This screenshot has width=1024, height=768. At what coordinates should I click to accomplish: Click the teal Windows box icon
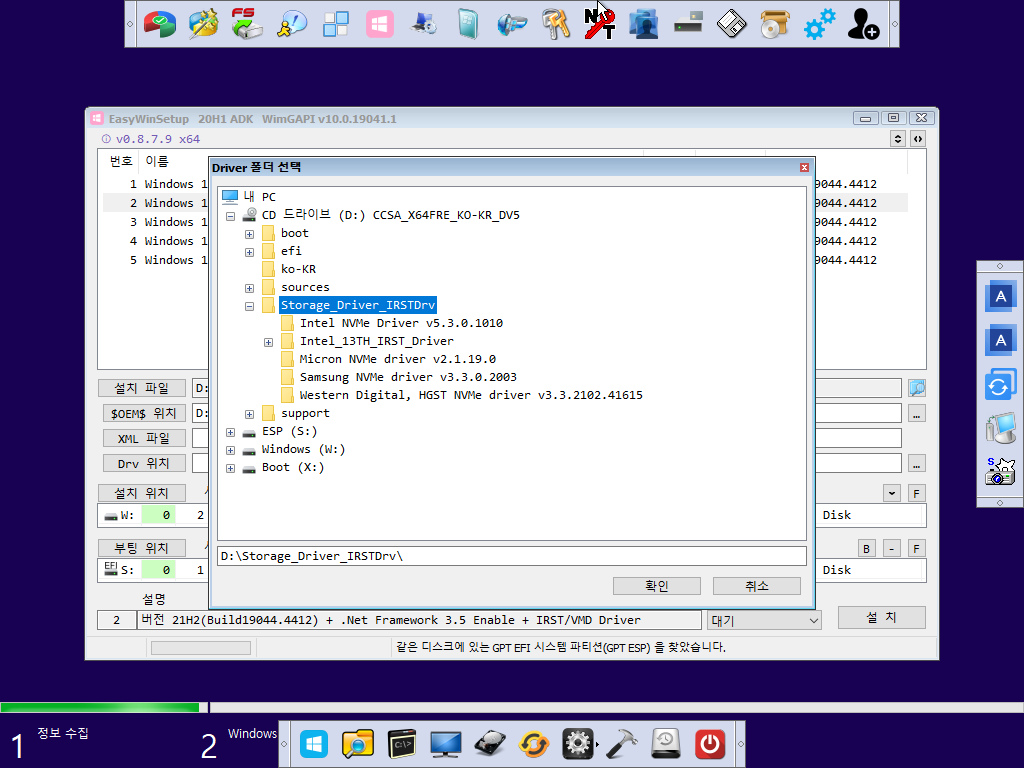coord(468,24)
